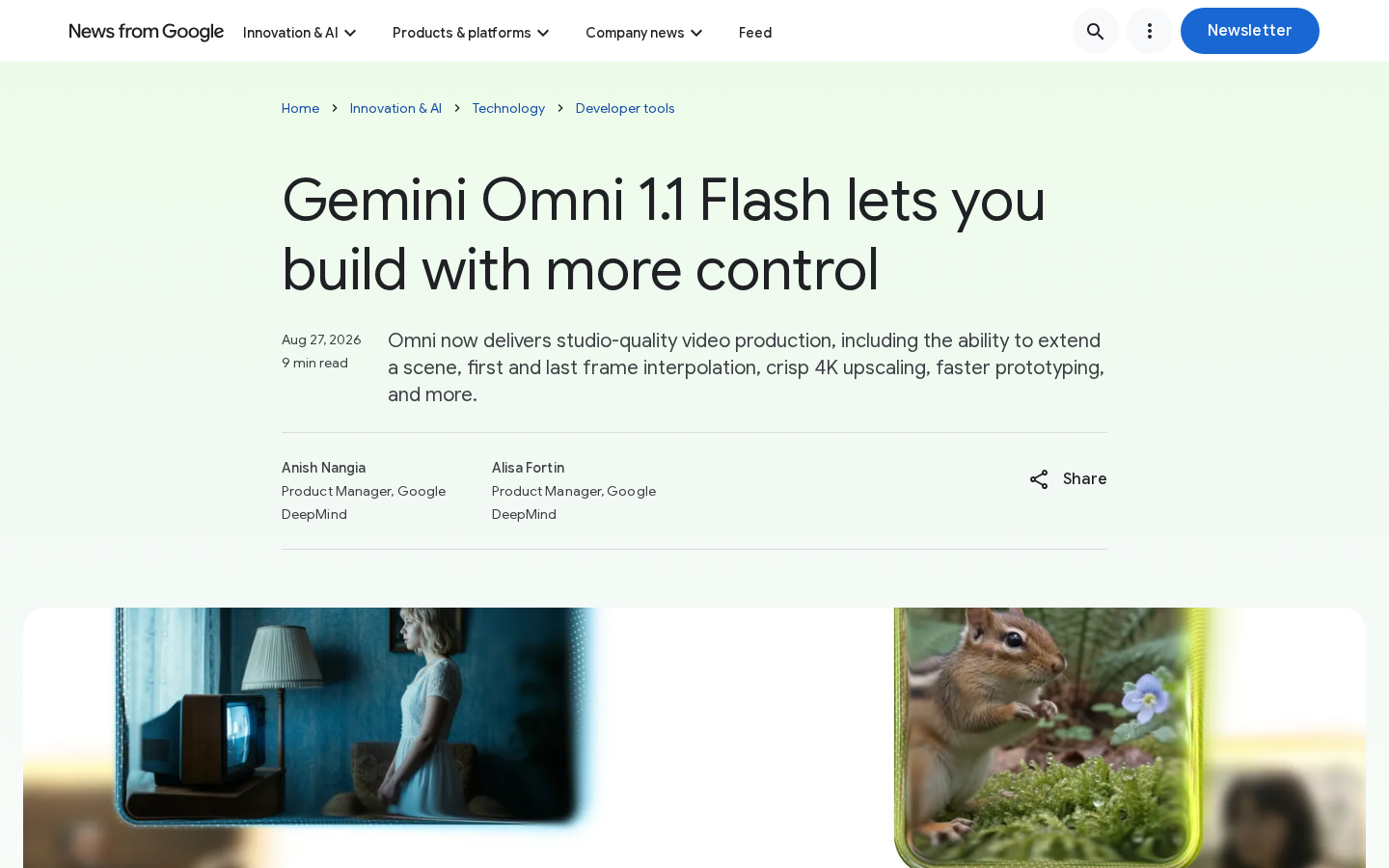Click the chipmunk with flower thumbnail

[x=1049, y=738]
